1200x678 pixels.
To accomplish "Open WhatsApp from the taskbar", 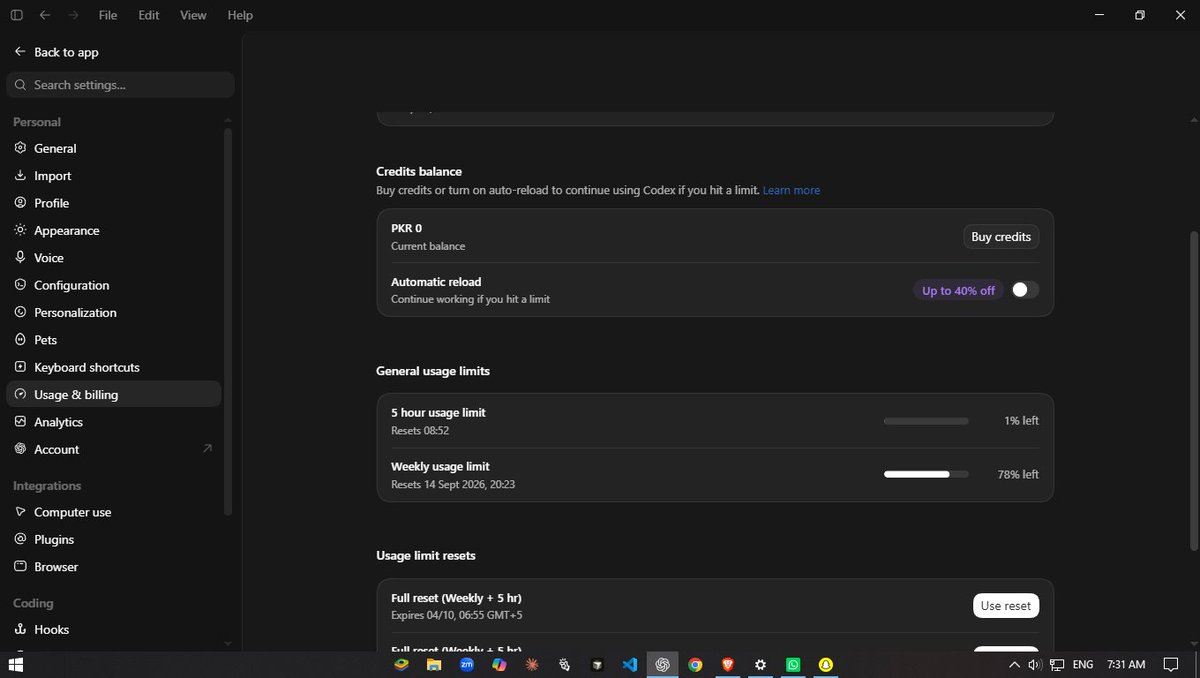I will point(793,664).
